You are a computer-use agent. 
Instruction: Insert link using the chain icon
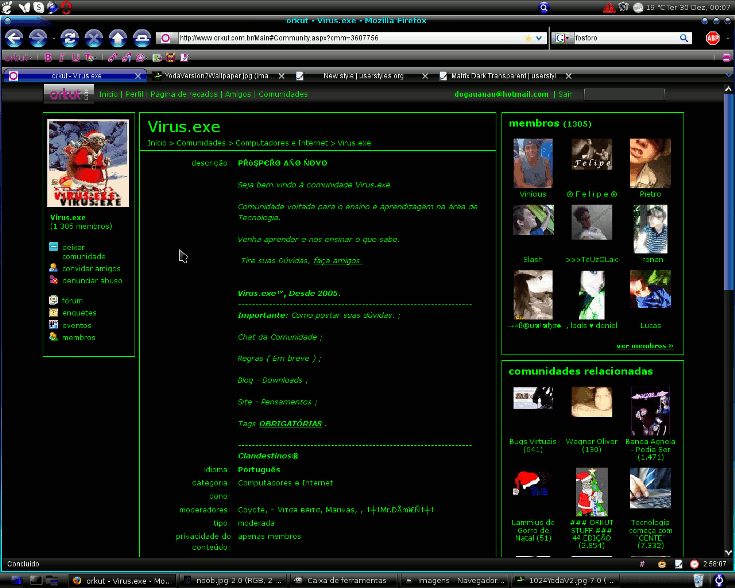click(x=112, y=58)
